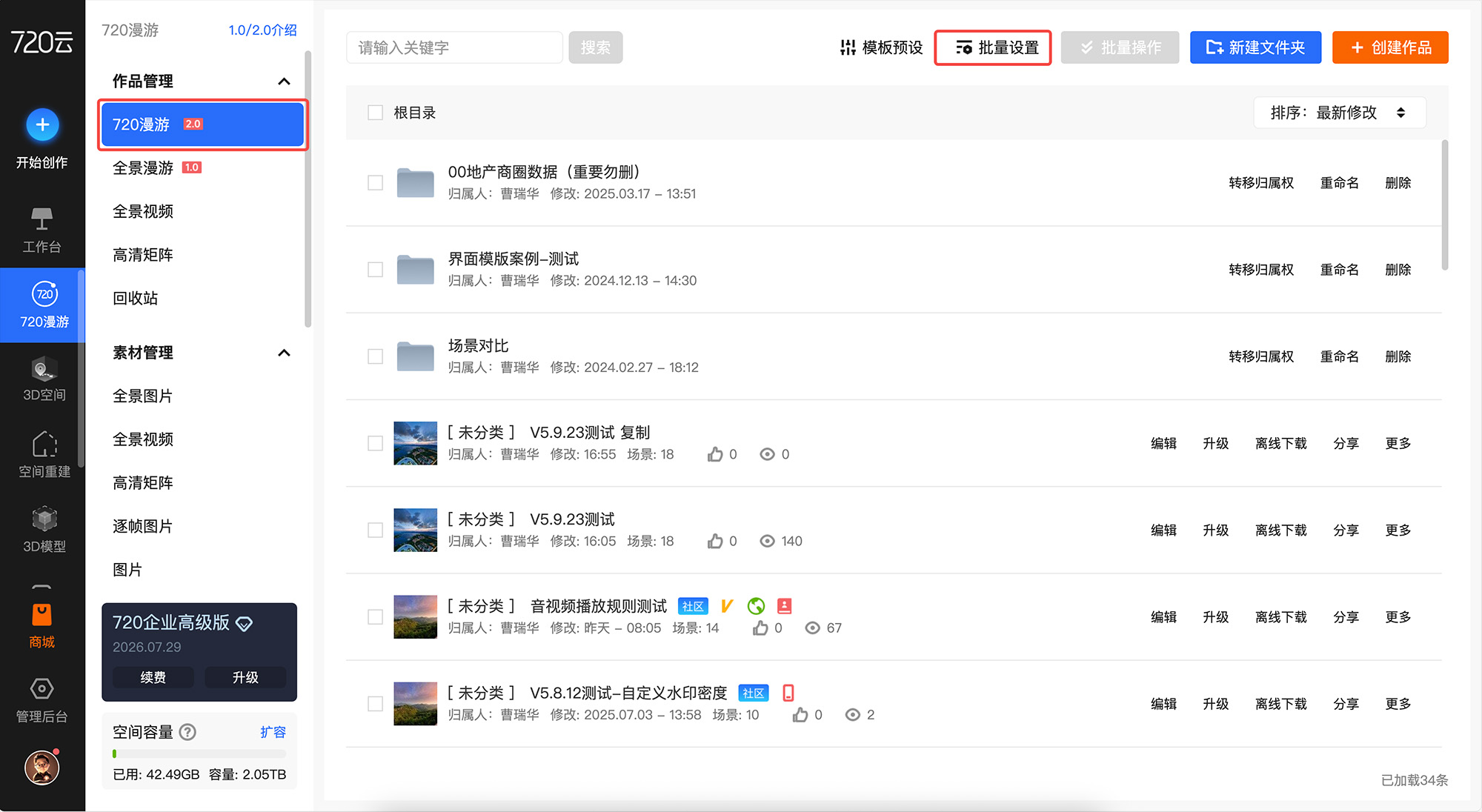
Task: Collapse the 作品管理 section
Action: (x=284, y=81)
